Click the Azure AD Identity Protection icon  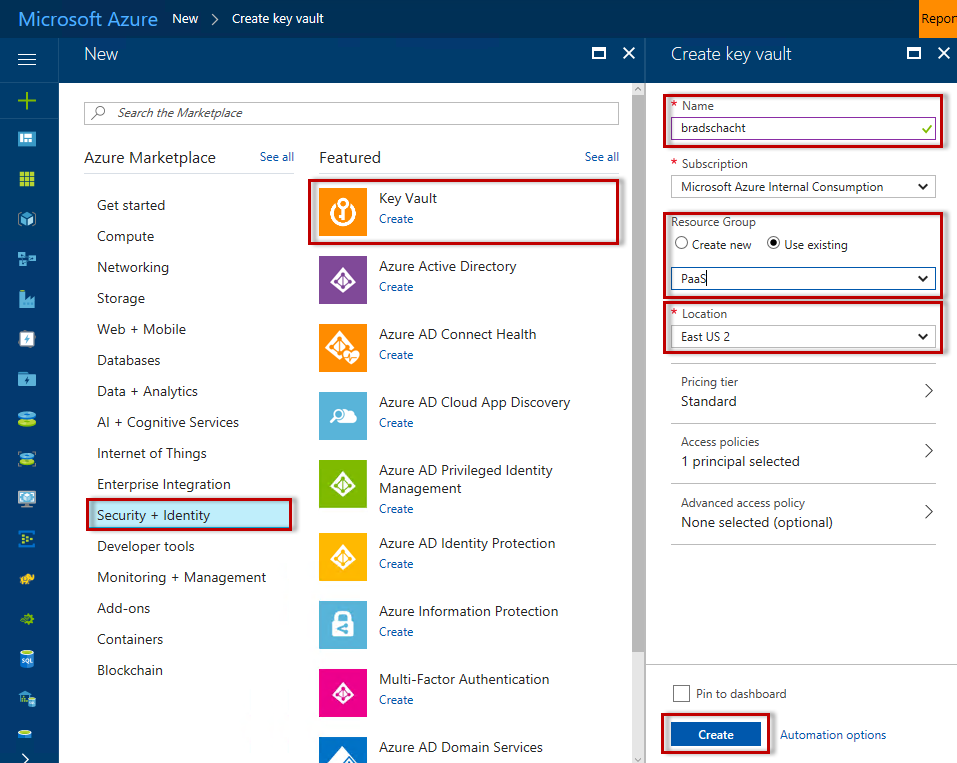tap(343, 557)
